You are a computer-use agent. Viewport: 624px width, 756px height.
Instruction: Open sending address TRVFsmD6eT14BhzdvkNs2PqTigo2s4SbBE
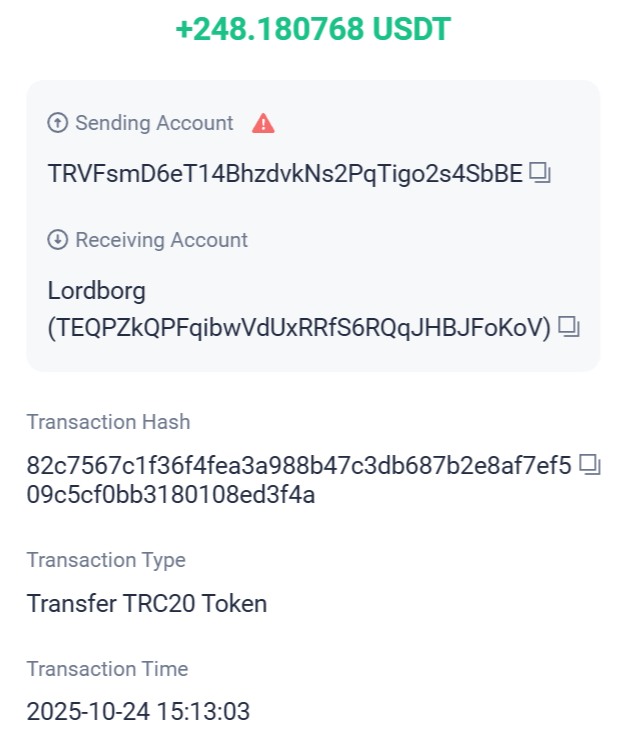[x=285, y=173]
